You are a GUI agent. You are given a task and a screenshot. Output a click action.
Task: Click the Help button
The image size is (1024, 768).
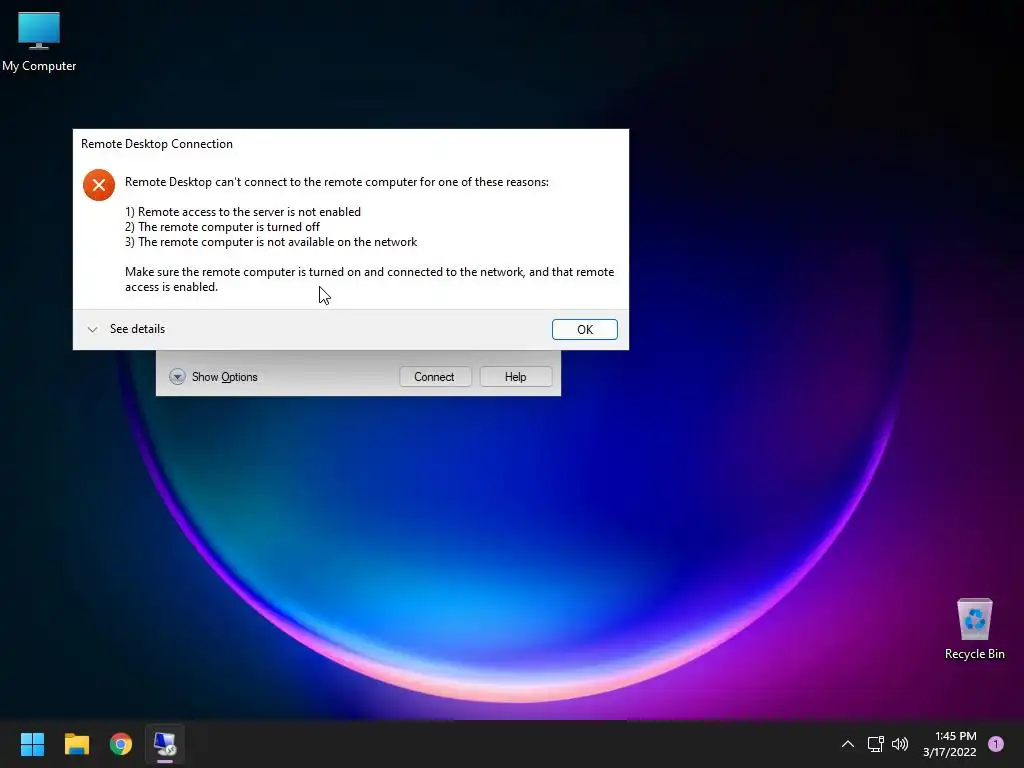click(515, 377)
